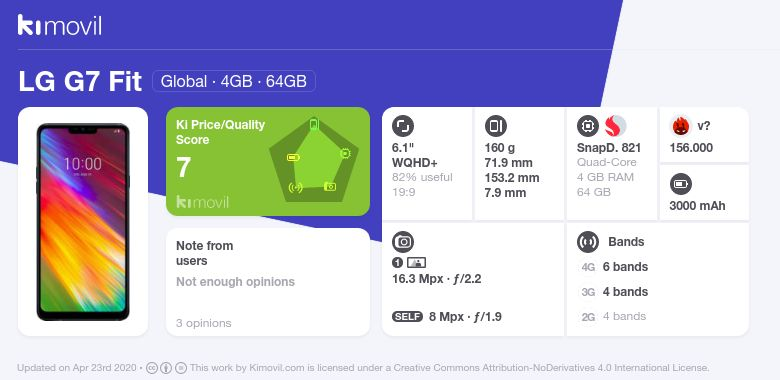Click the AnTuTu benchmark icon

click(x=680, y=126)
